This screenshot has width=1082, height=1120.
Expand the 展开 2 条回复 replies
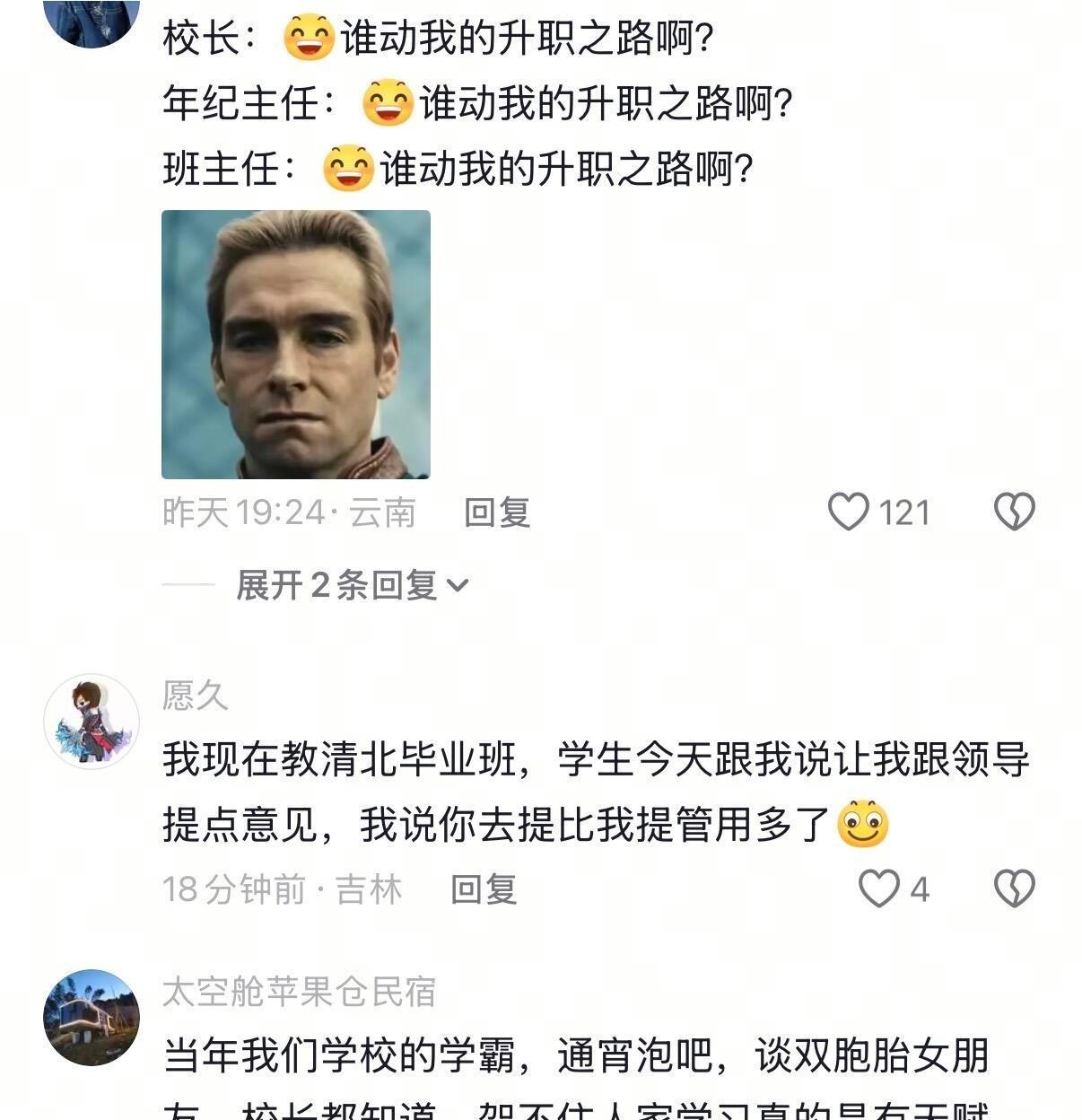352,586
